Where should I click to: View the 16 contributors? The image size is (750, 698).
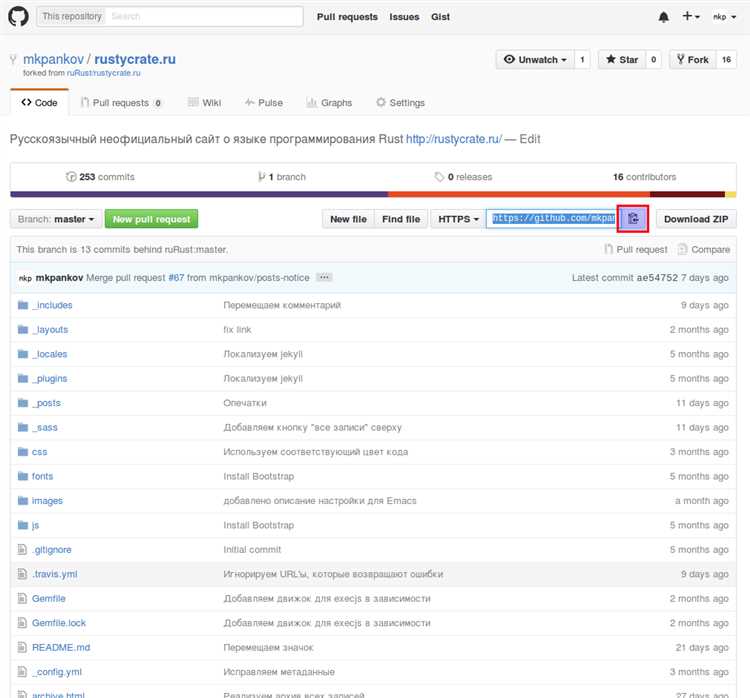[644, 177]
